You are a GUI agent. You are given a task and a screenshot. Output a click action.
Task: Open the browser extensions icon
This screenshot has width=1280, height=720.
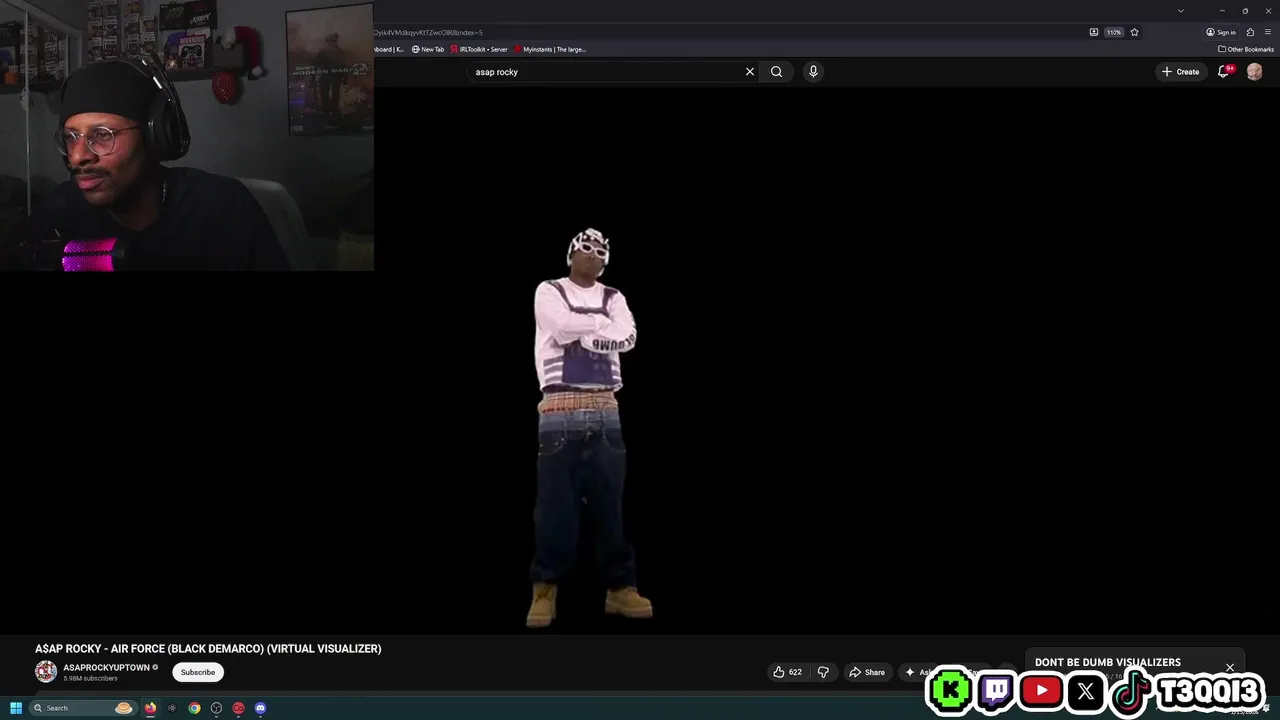[x=1250, y=32]
